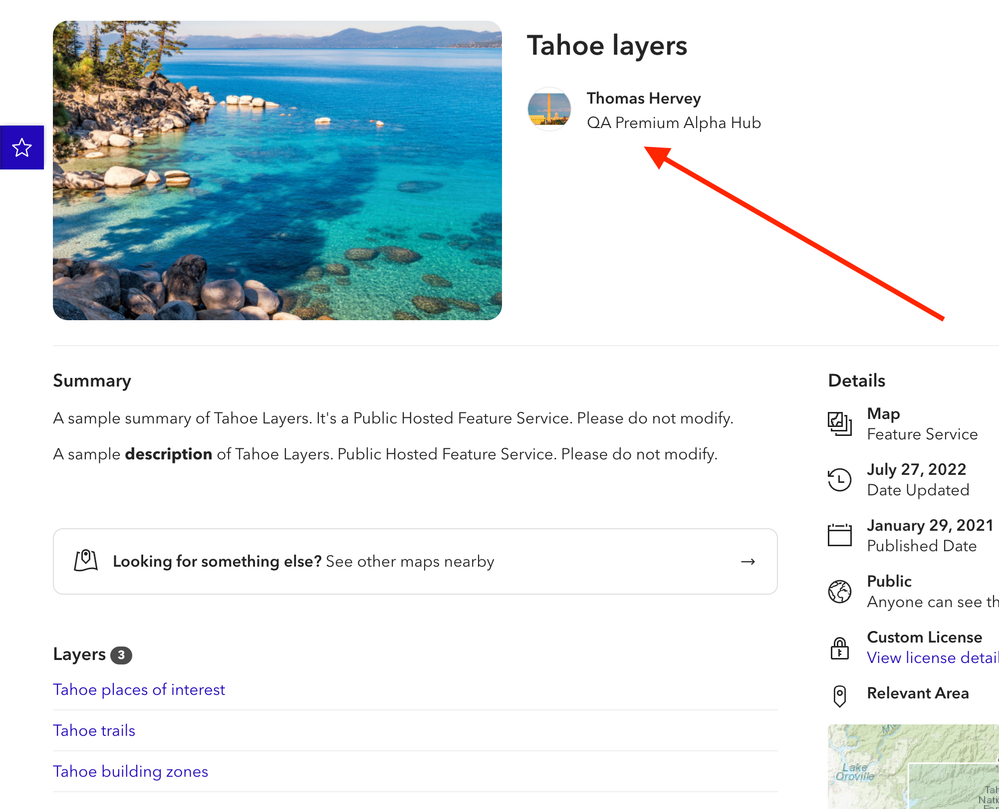The image size is (999, 809).
Task: Click View license details link
Action: coord(932,658)
